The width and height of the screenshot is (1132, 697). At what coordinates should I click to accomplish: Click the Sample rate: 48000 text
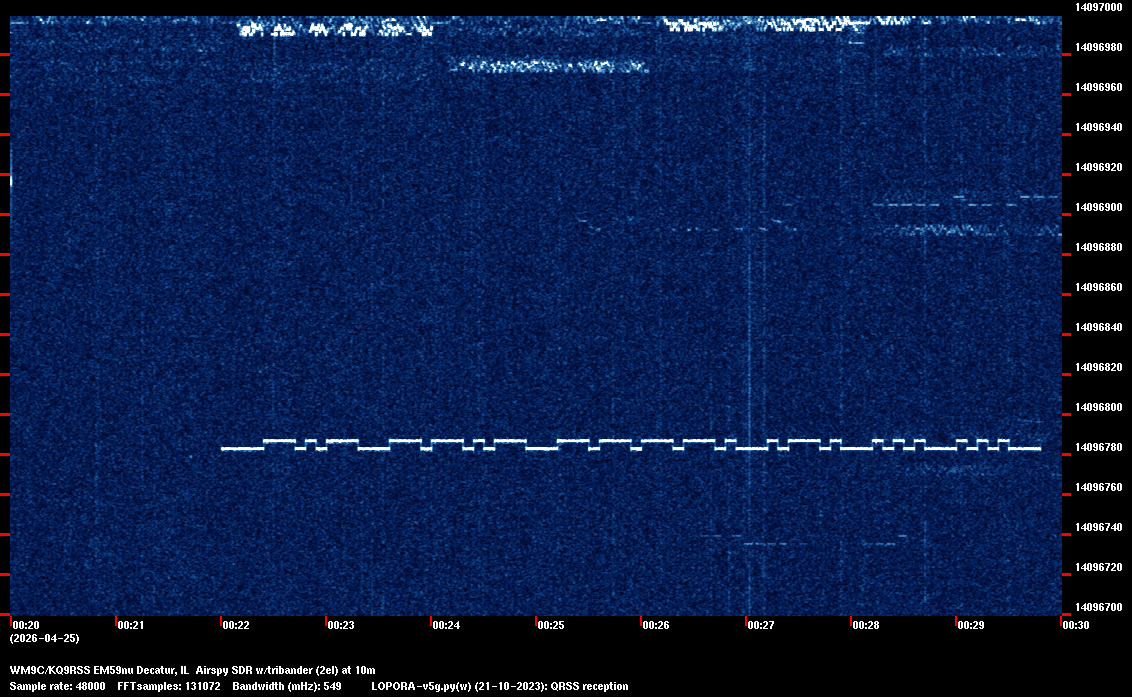click(x=57, y=686)
